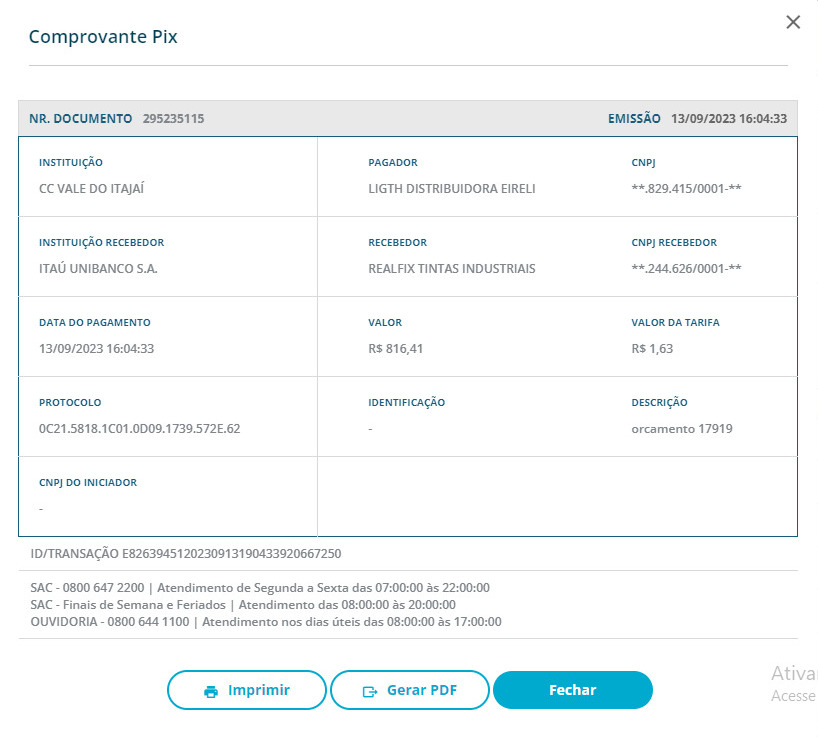Click the description orcamento 17919
The width and height of the screenshot is (818, 738).
pyautogui.click(x=682, y=429)
